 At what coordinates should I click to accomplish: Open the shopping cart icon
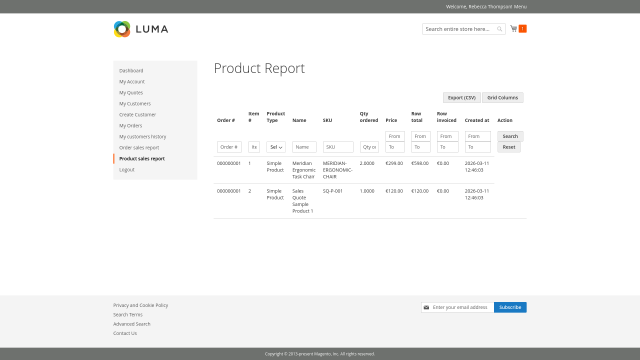513,29
